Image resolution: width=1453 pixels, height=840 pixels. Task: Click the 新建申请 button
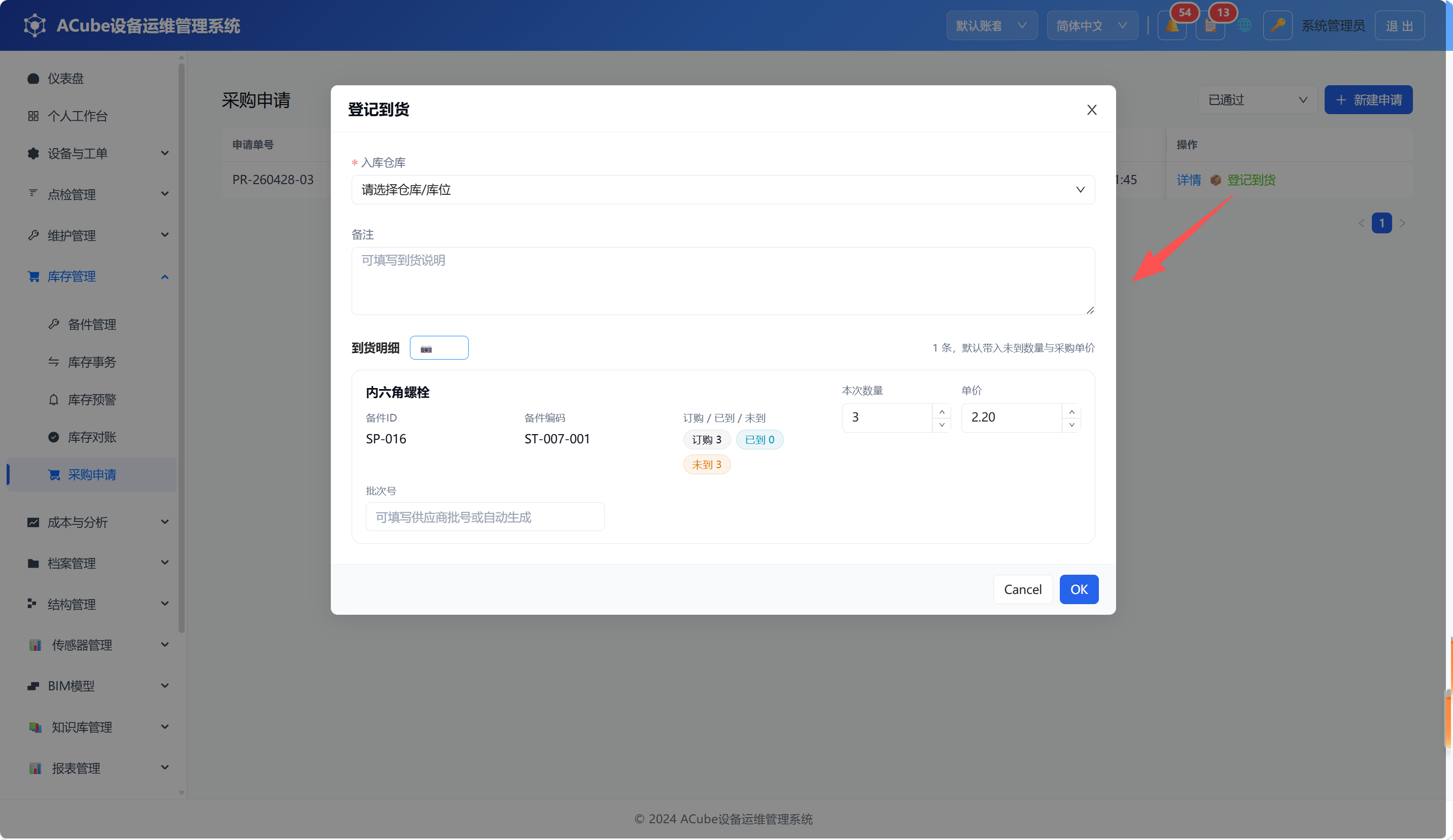[1368, 100]
